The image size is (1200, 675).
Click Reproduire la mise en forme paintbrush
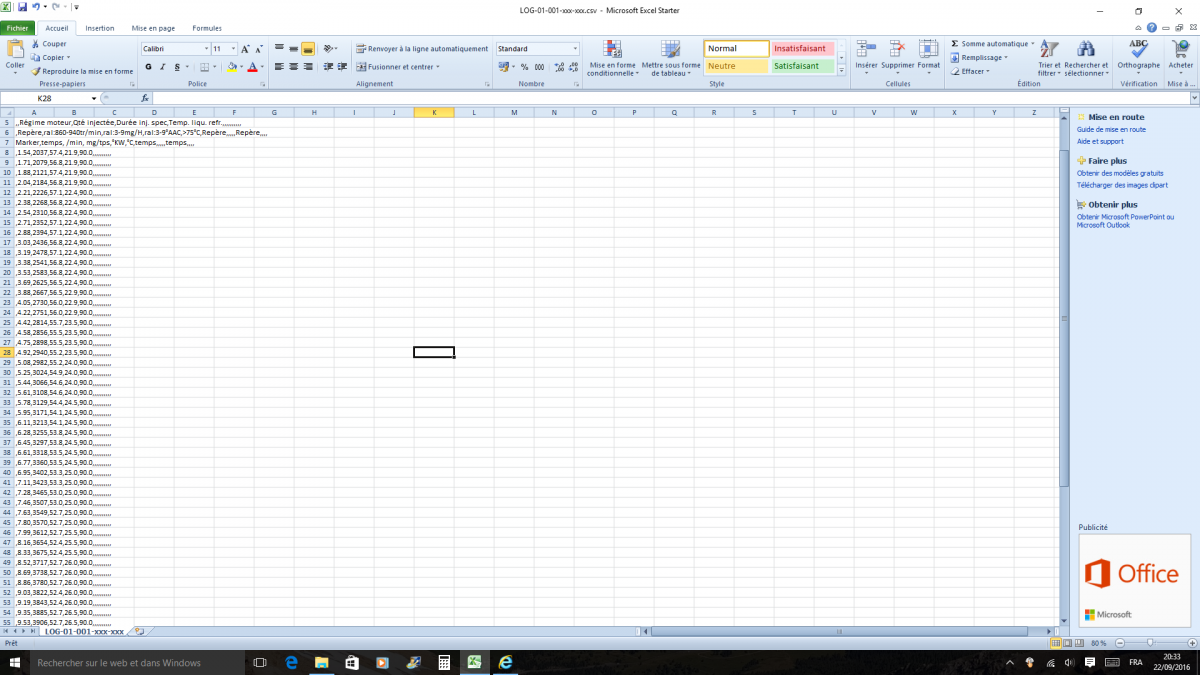[x=36, y=71]
